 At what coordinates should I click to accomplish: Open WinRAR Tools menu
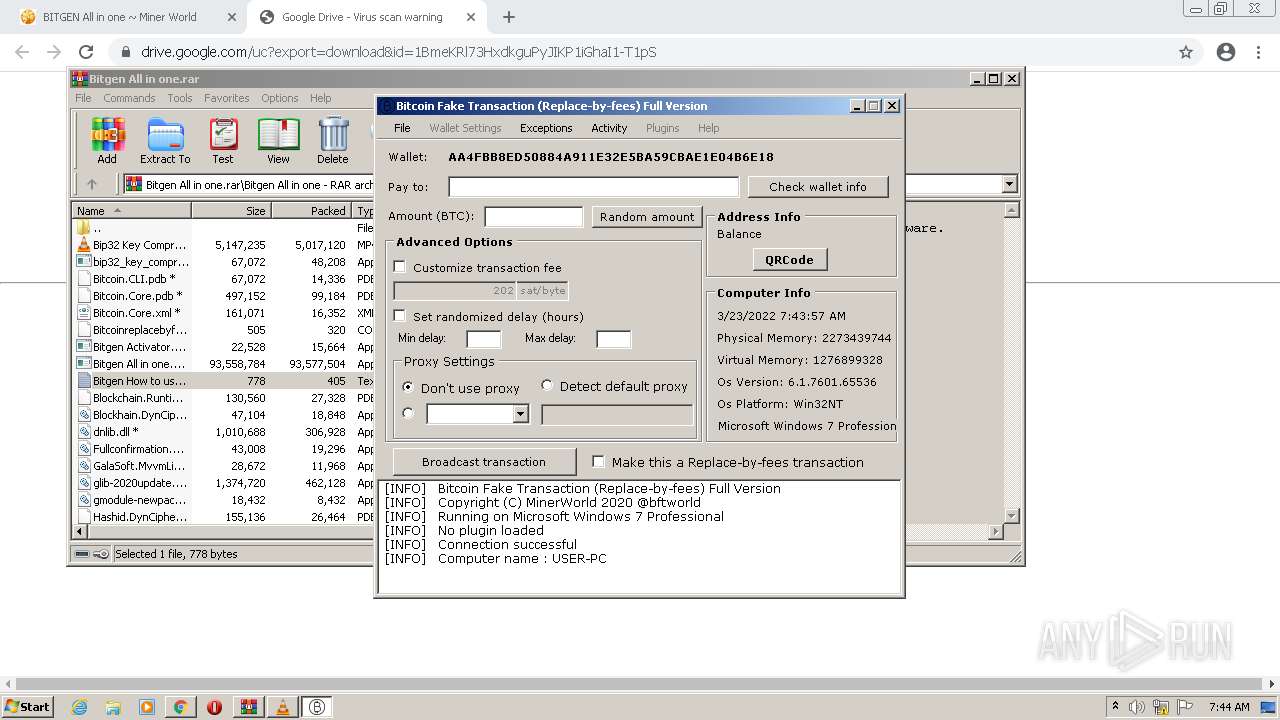click(180, 98)
